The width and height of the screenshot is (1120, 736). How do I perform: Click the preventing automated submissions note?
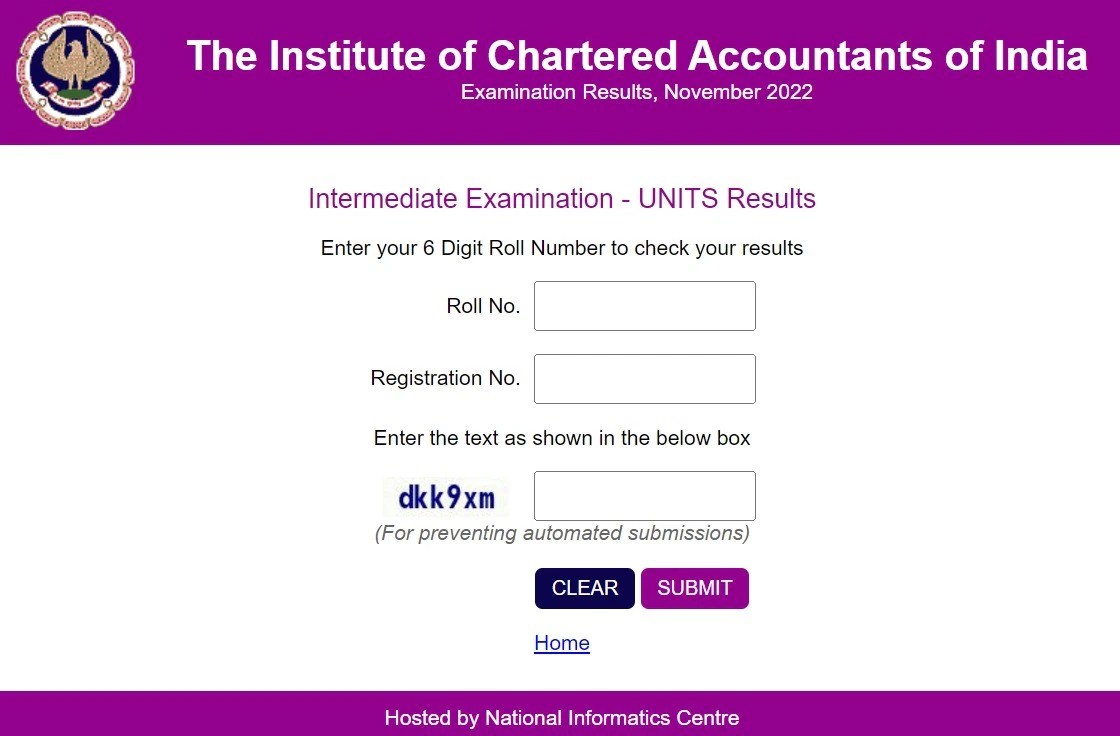[x=562, y=533]
